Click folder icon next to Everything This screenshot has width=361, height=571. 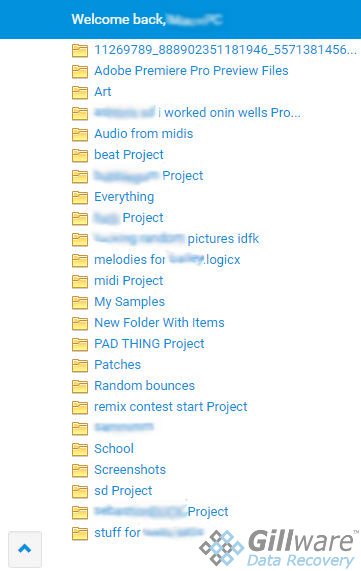[80, 197]
